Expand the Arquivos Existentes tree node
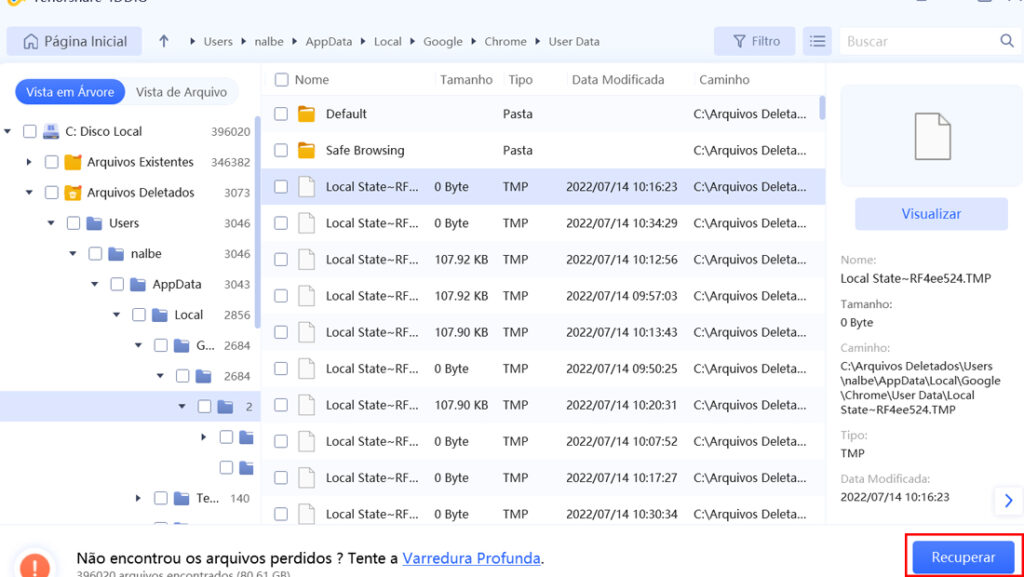The image size is (1024, 577). click(29, 162)
